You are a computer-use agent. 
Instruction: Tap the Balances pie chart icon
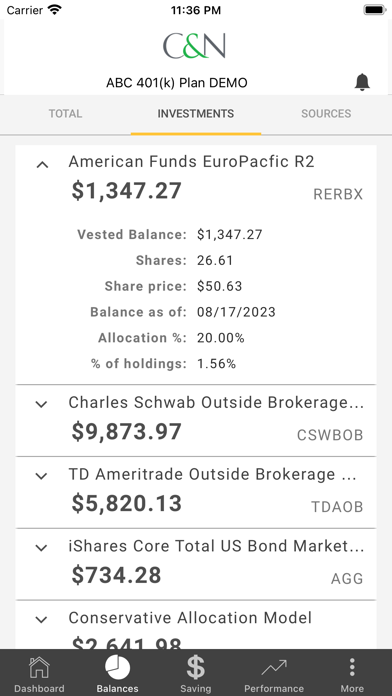[x=118, y=668]
